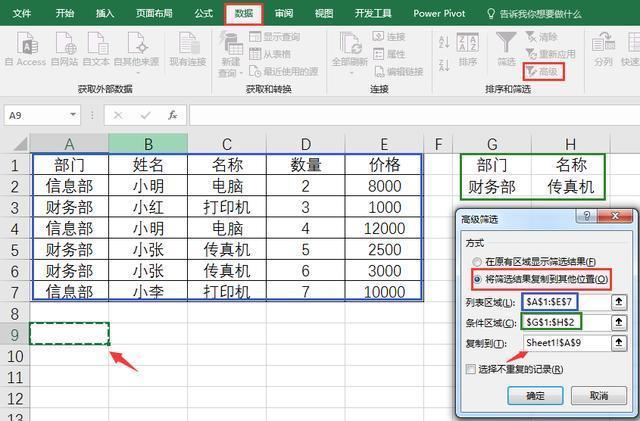Switch to the Power Pivot tab
This screenshot has height=421, width=640.
click(x=439, y=13)
